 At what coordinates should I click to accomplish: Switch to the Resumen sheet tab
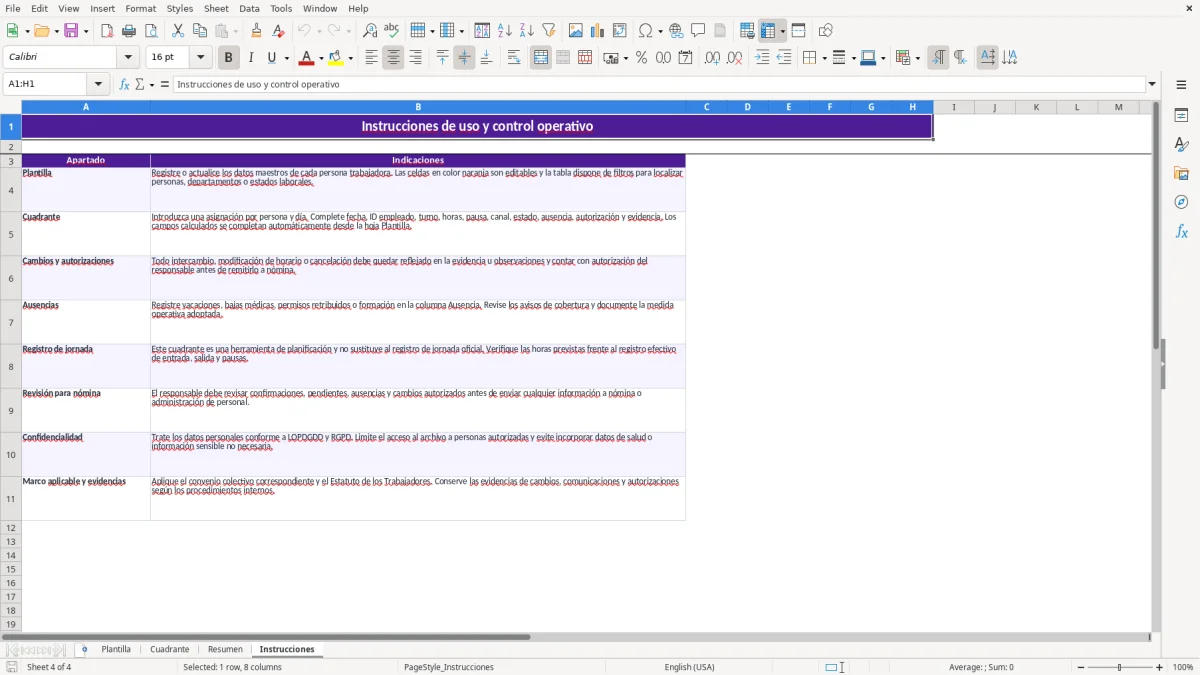tap(225, 649)
